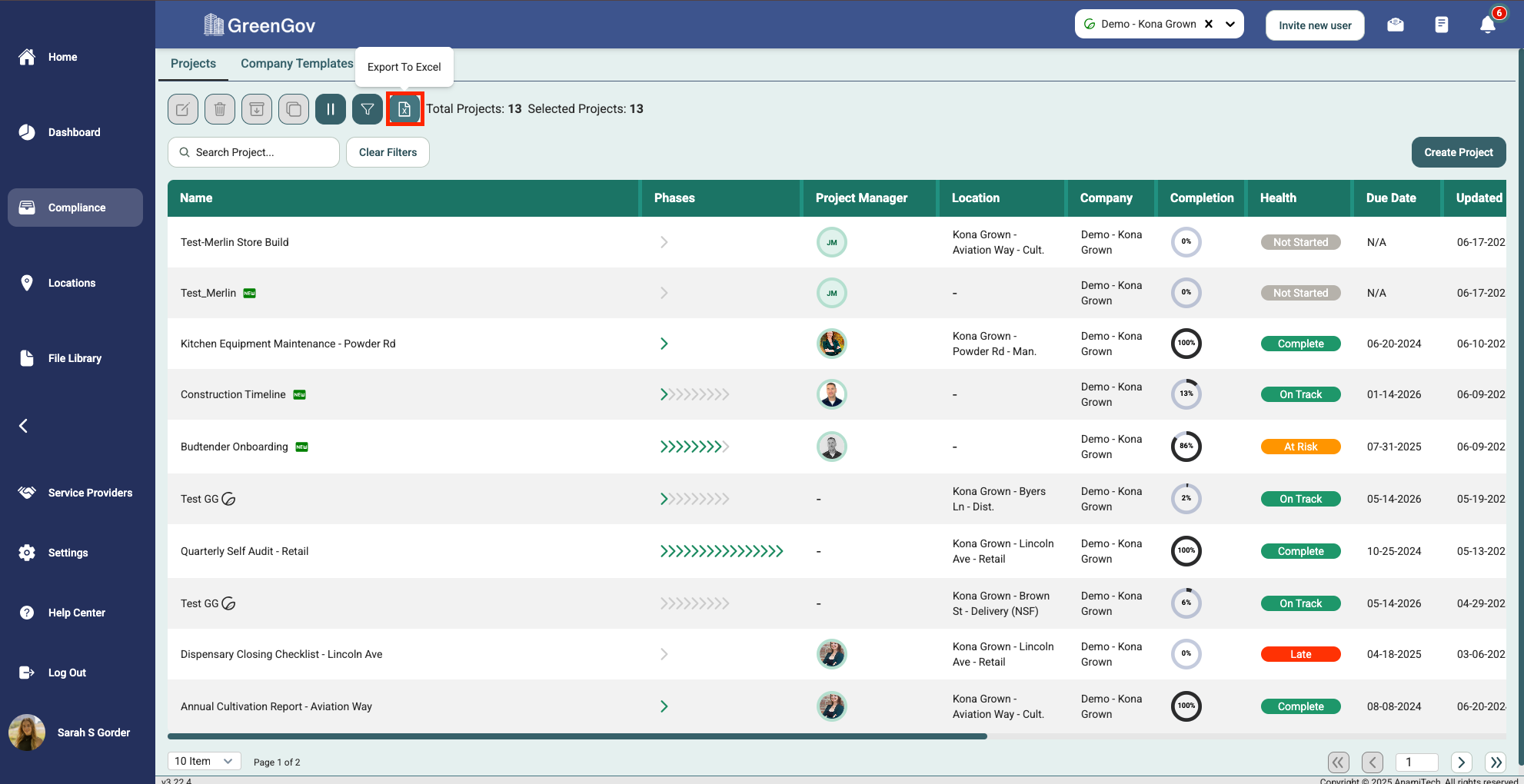
Task: Collapse the sidebar with the back arrow
Action: click(23, 426)
